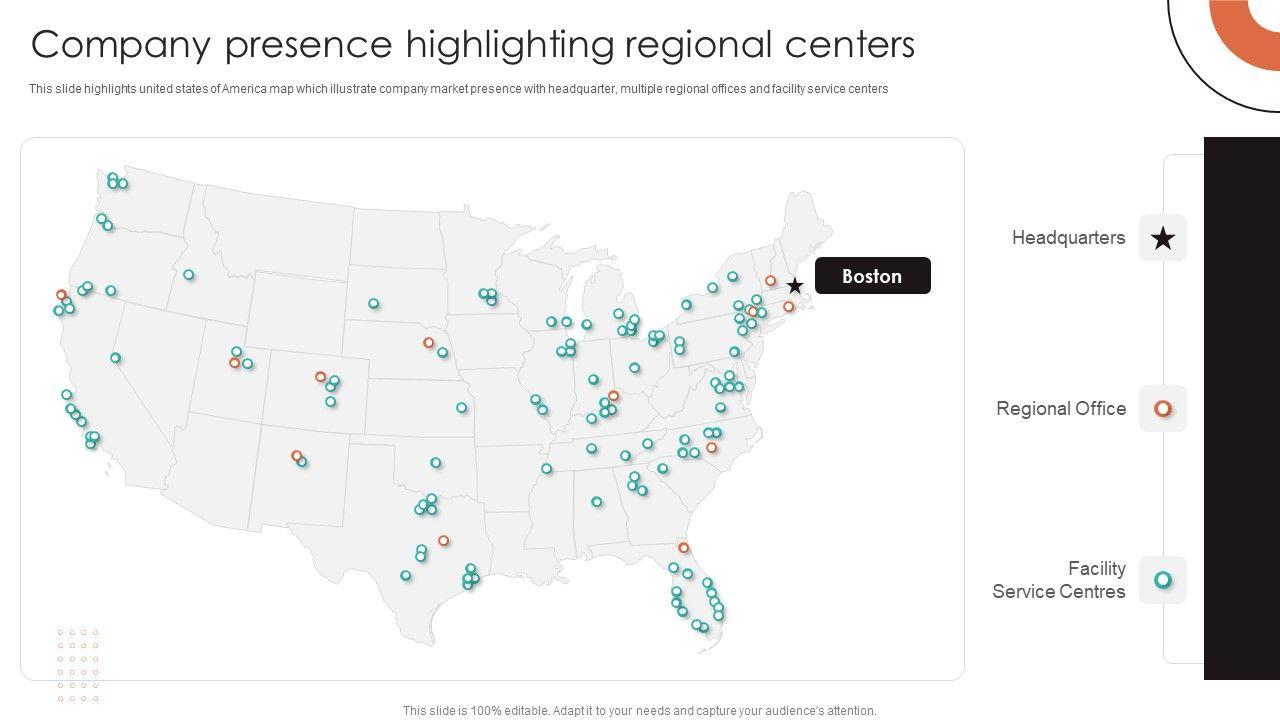
Task: Select the Regional Office legend text
Action: click(1061, 409)
